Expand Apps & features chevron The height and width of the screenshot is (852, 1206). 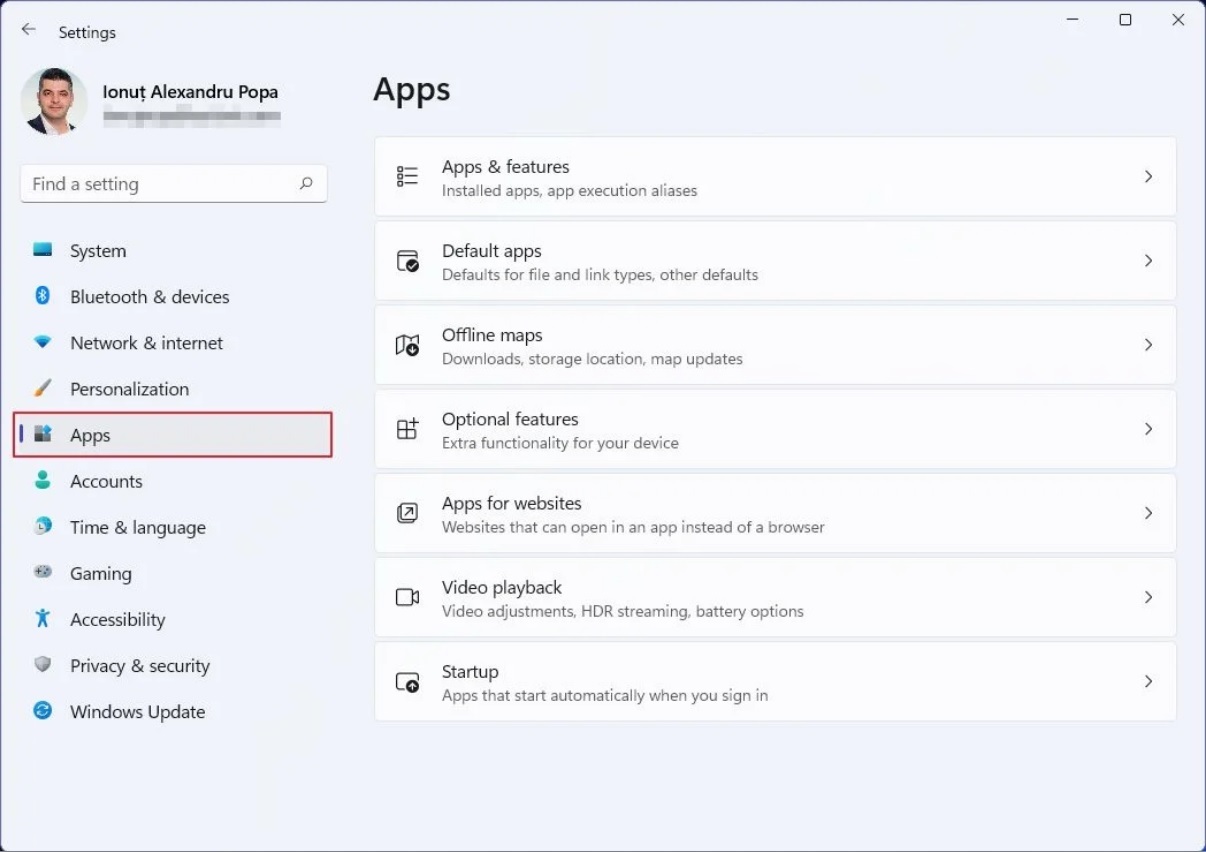pyautogui.click(x=1148, y=177)
